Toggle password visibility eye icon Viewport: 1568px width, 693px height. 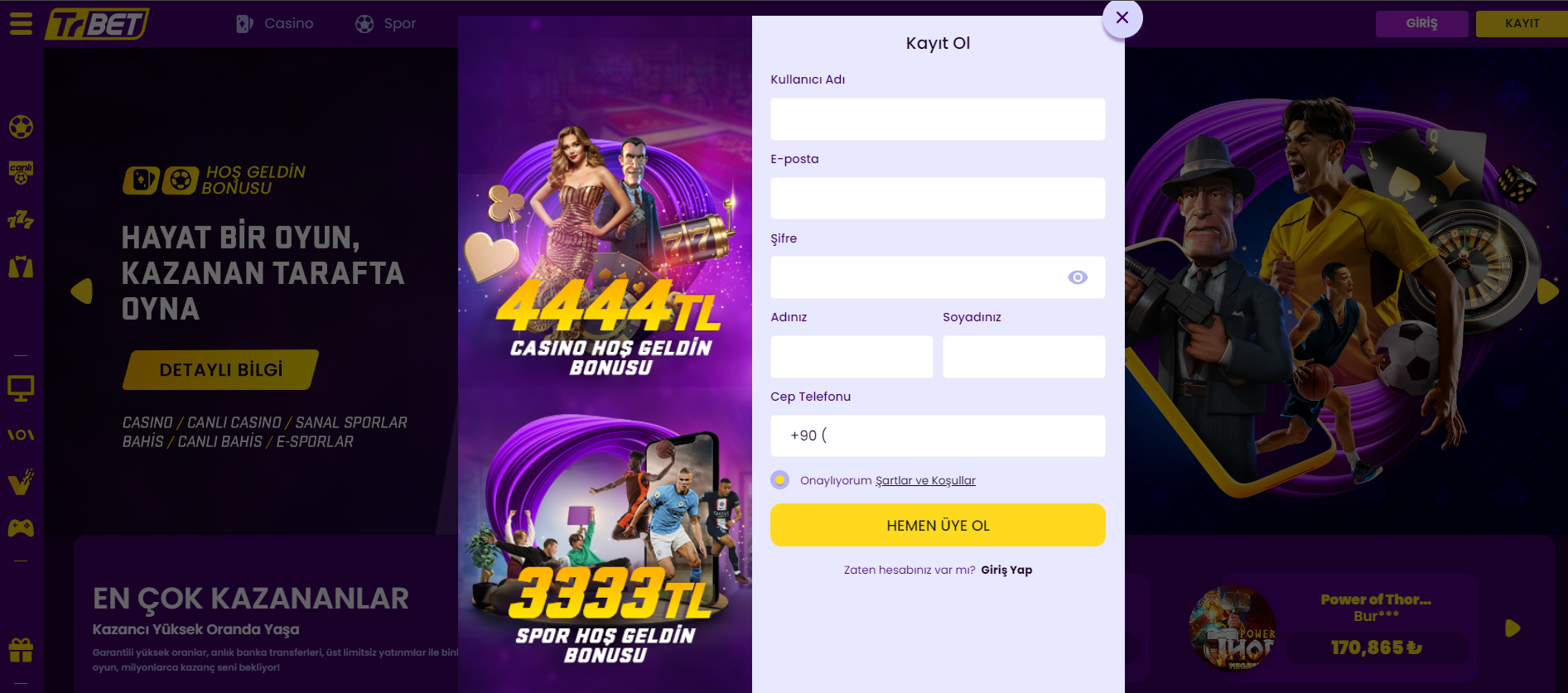click(1078, 277)
